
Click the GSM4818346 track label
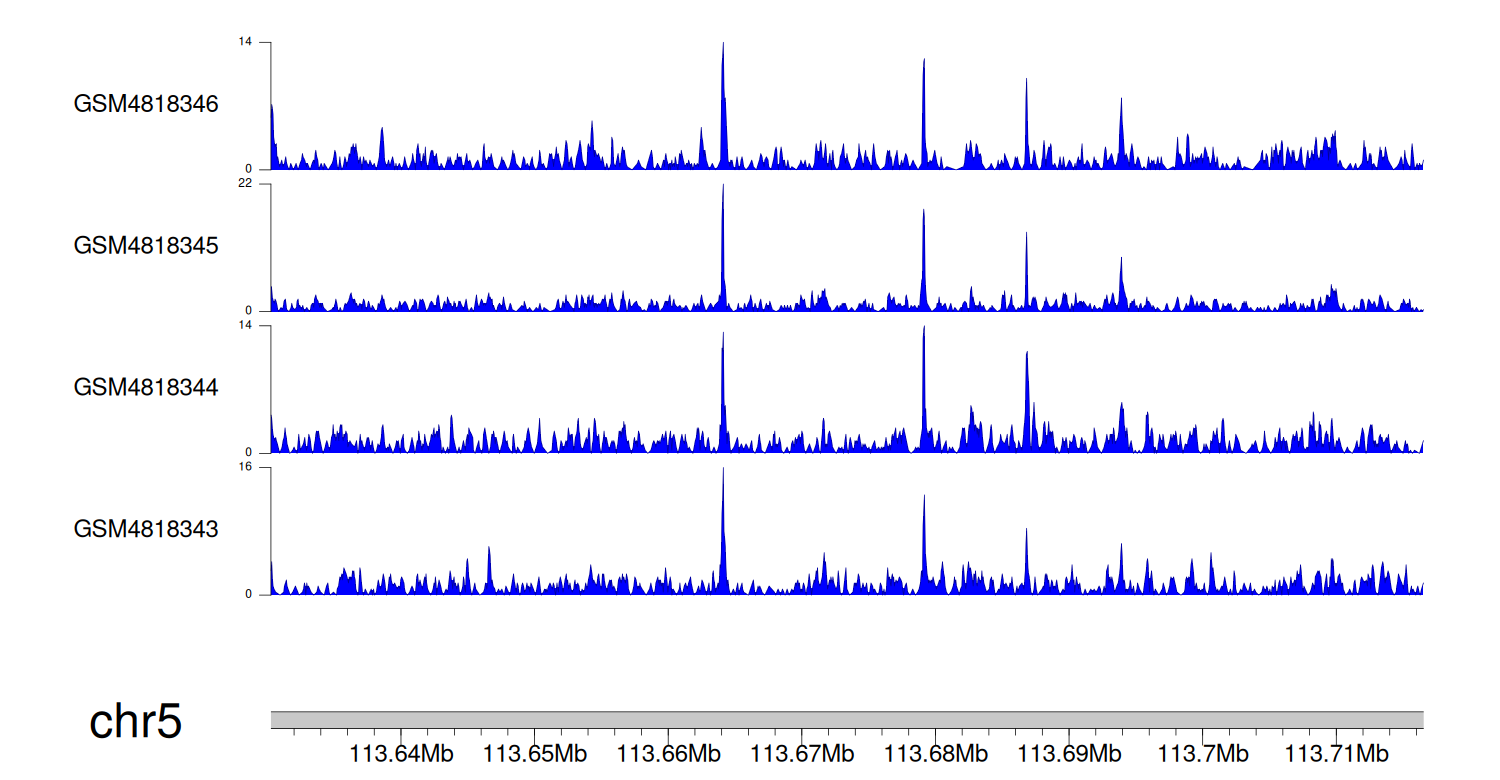coord(146,104)
